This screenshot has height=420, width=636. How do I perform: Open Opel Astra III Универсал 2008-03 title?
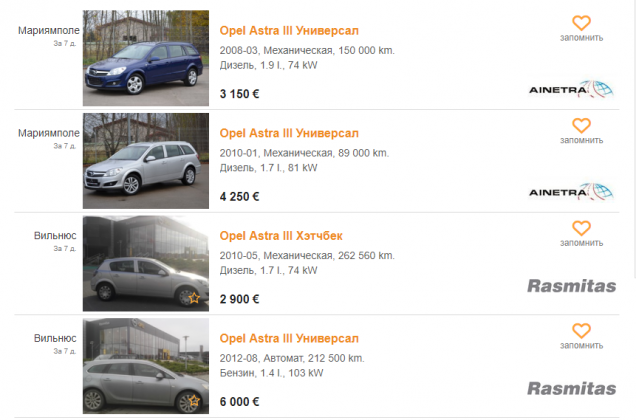[x=289, y=31]
